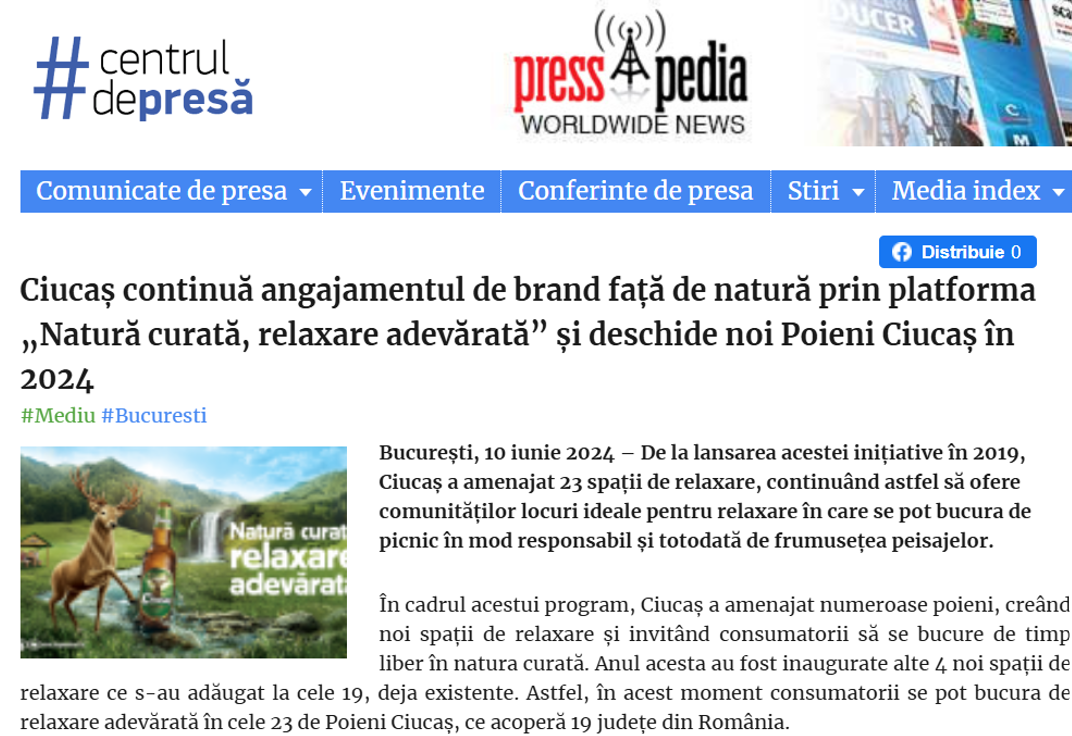Go to Conferinte de presa section
The image size is (1072, 736).
pos(635,191)
